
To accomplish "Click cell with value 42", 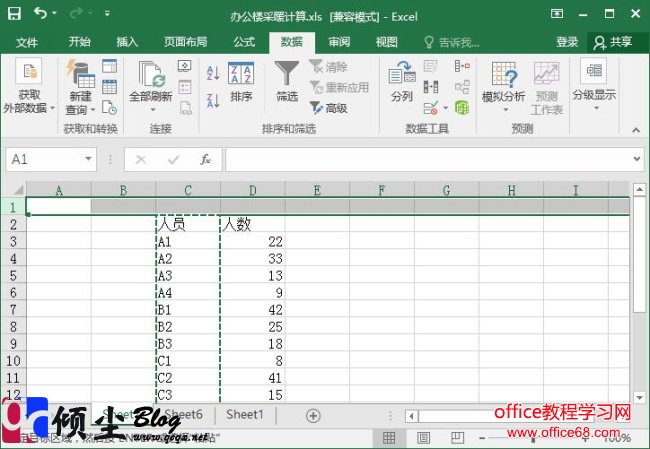I will [x=252, y=310].
